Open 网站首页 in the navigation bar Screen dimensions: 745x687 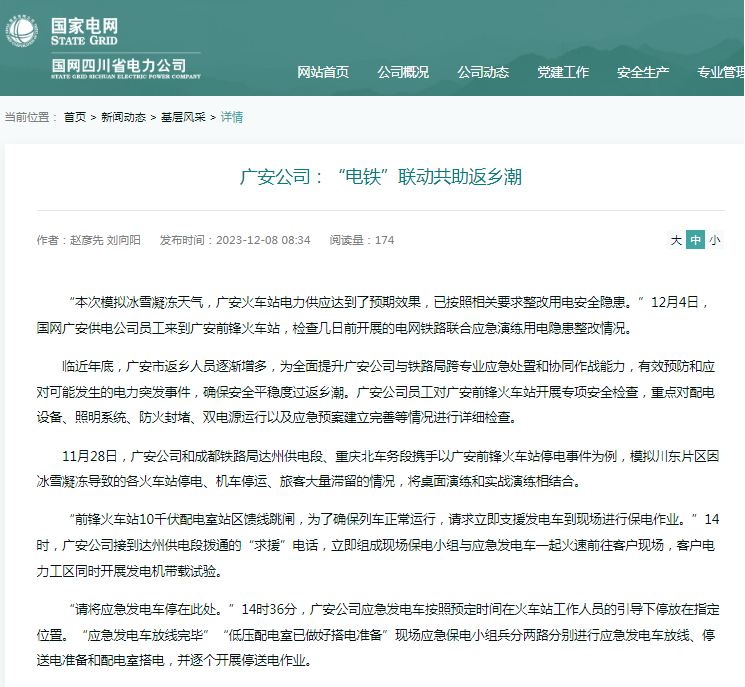[x=323, y=72]
